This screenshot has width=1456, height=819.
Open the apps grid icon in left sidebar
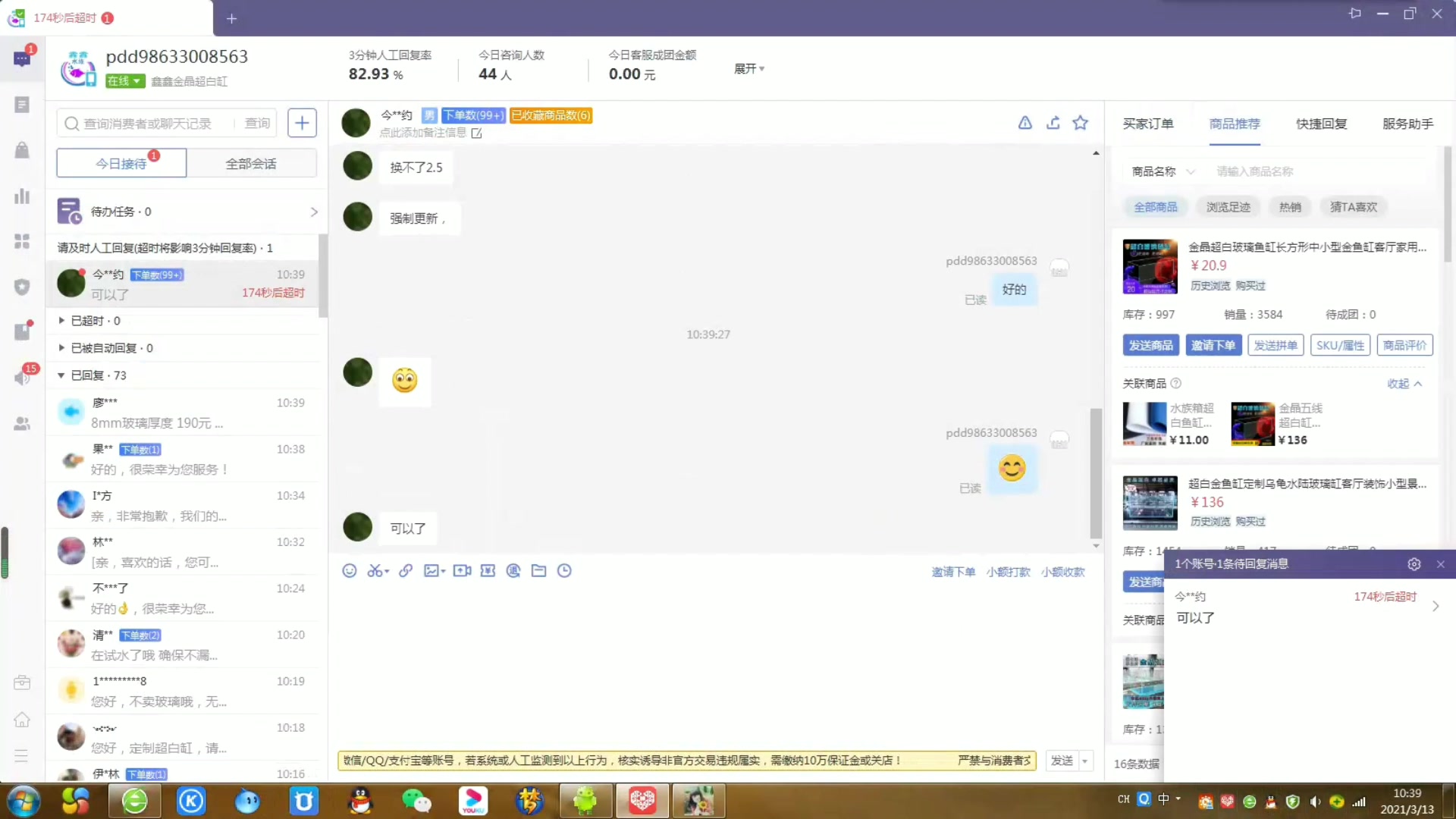[x=22, y=241]
